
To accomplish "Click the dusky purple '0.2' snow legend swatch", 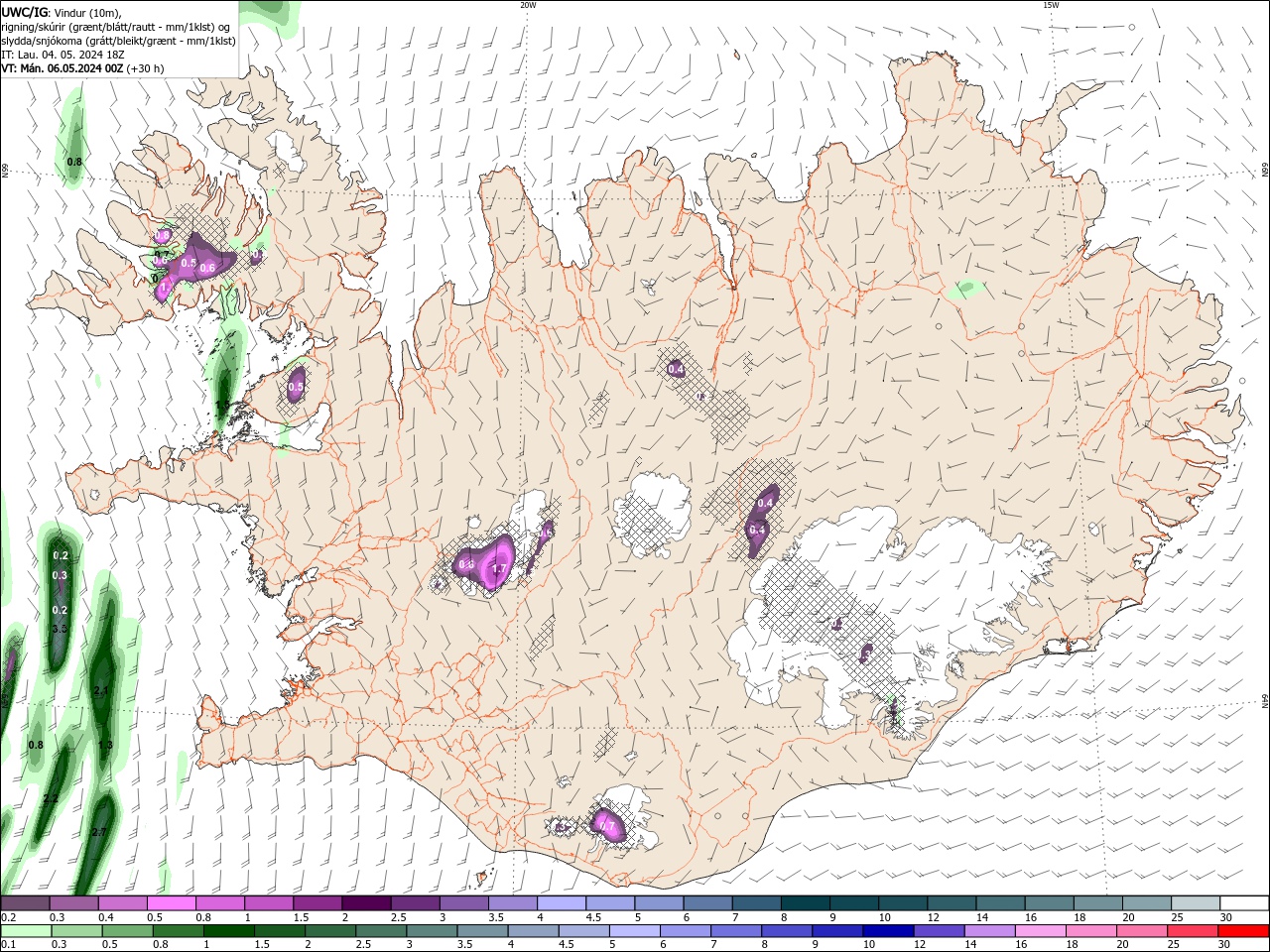I will (25, 903).
